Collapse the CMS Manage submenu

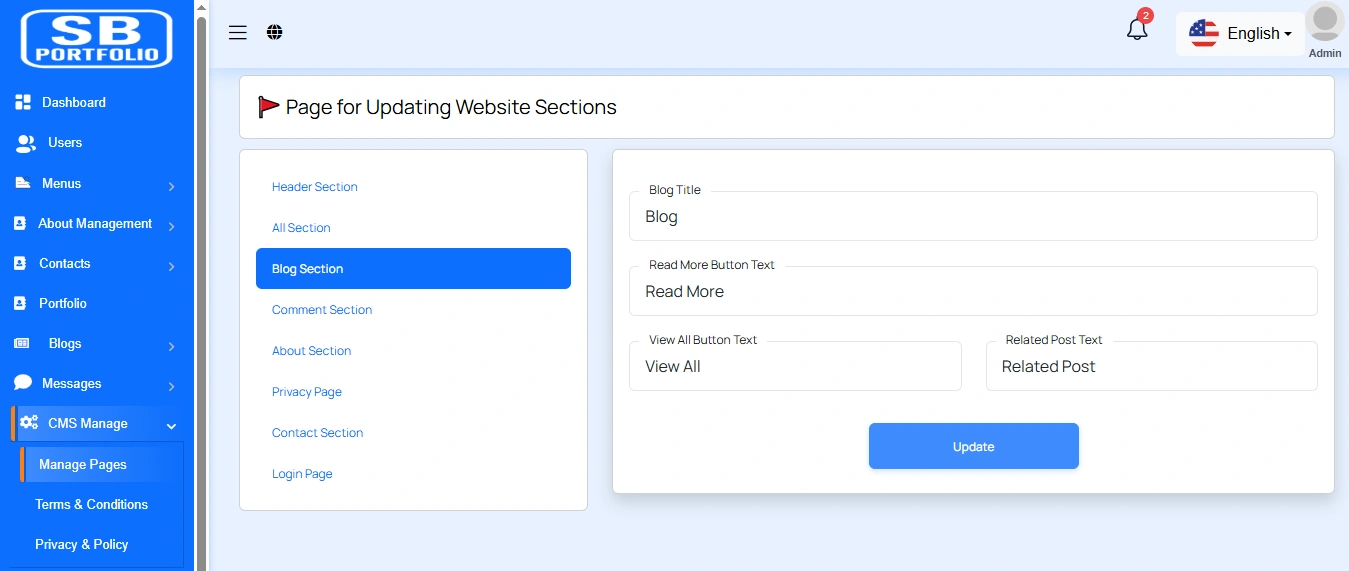pyautogui.click(x=95, y=424)
